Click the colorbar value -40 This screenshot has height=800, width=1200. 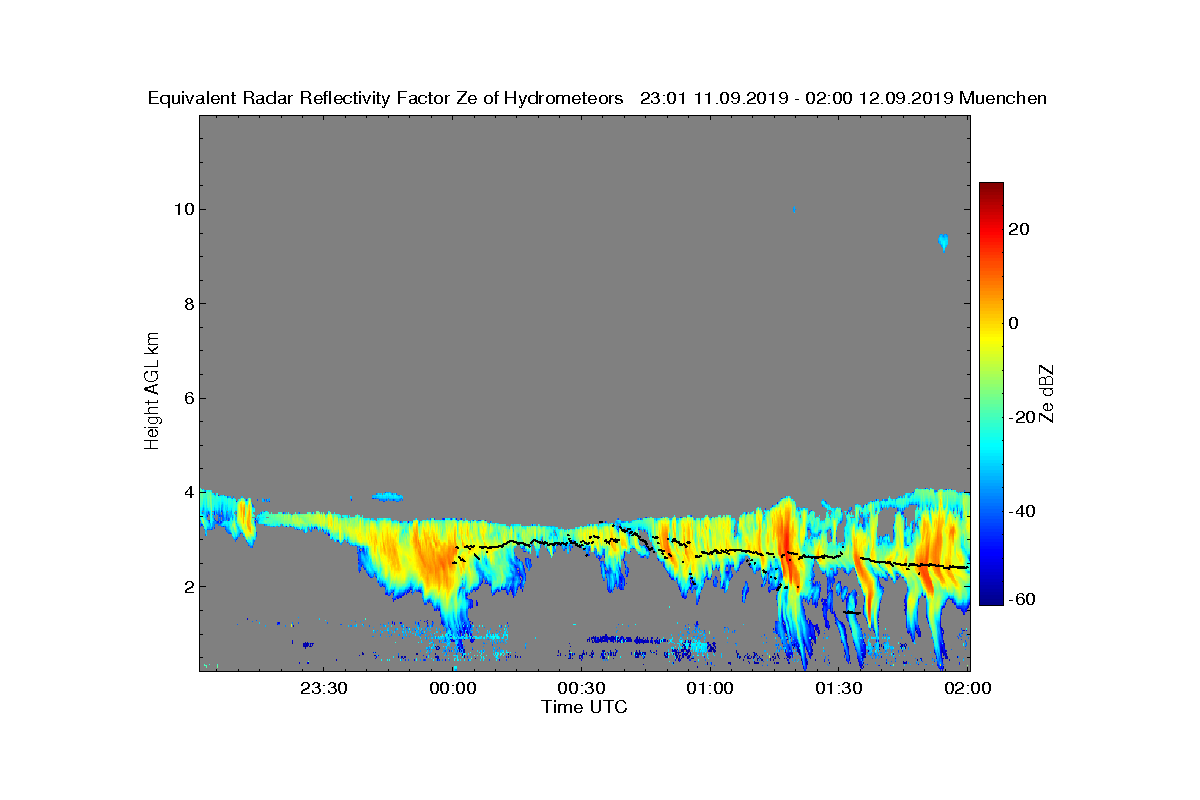1022,512
